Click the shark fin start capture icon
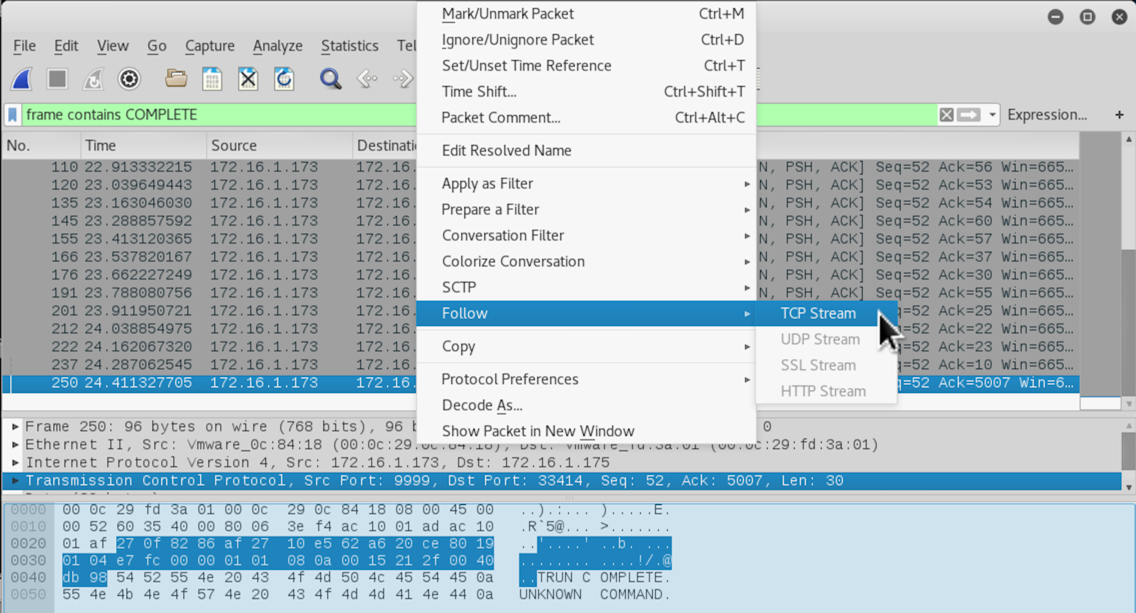 pos(22,79)
